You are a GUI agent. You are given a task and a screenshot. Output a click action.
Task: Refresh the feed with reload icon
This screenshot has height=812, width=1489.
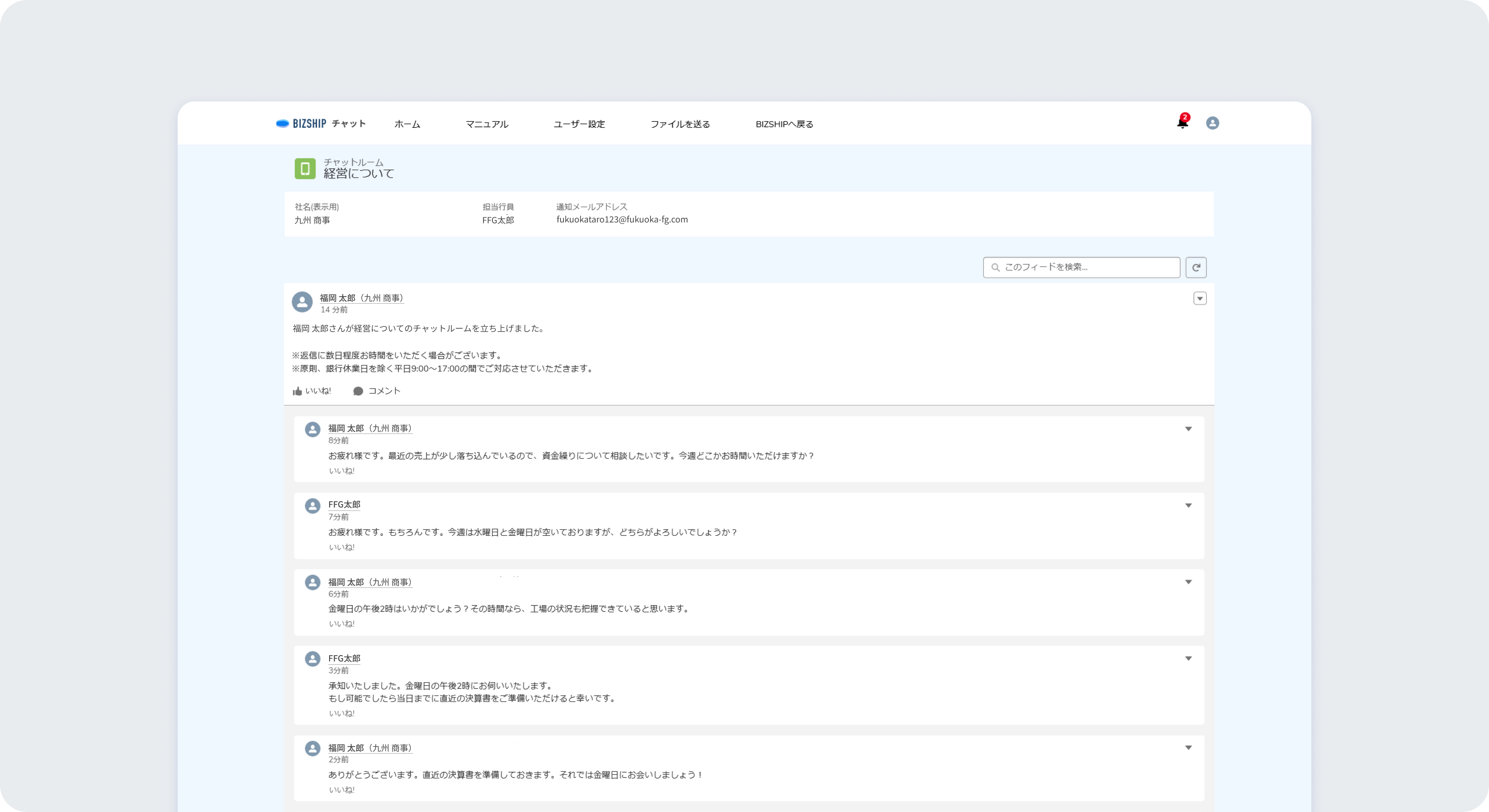[x=1196, y=267]
